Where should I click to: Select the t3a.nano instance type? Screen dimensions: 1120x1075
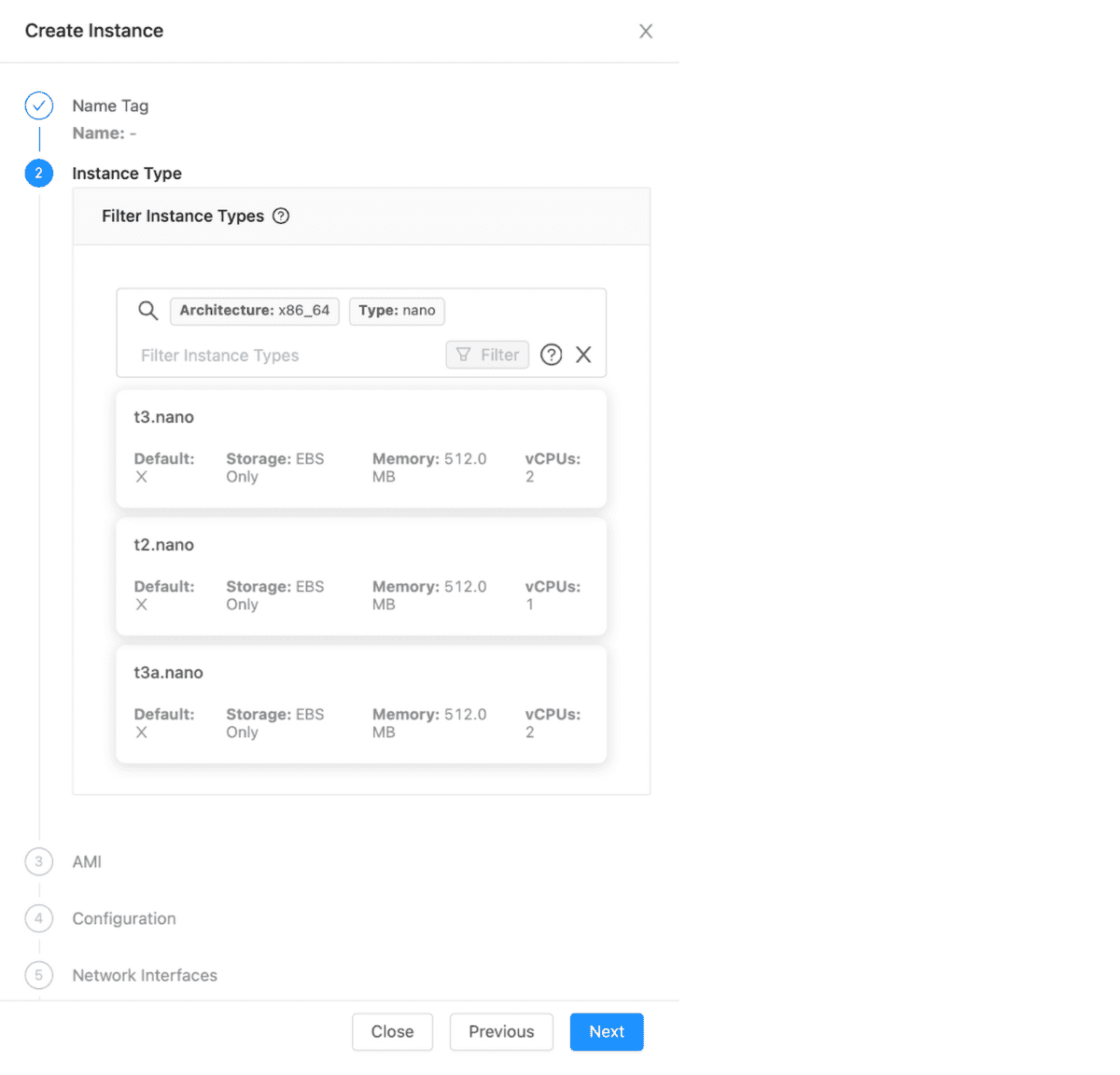(361, 705)
